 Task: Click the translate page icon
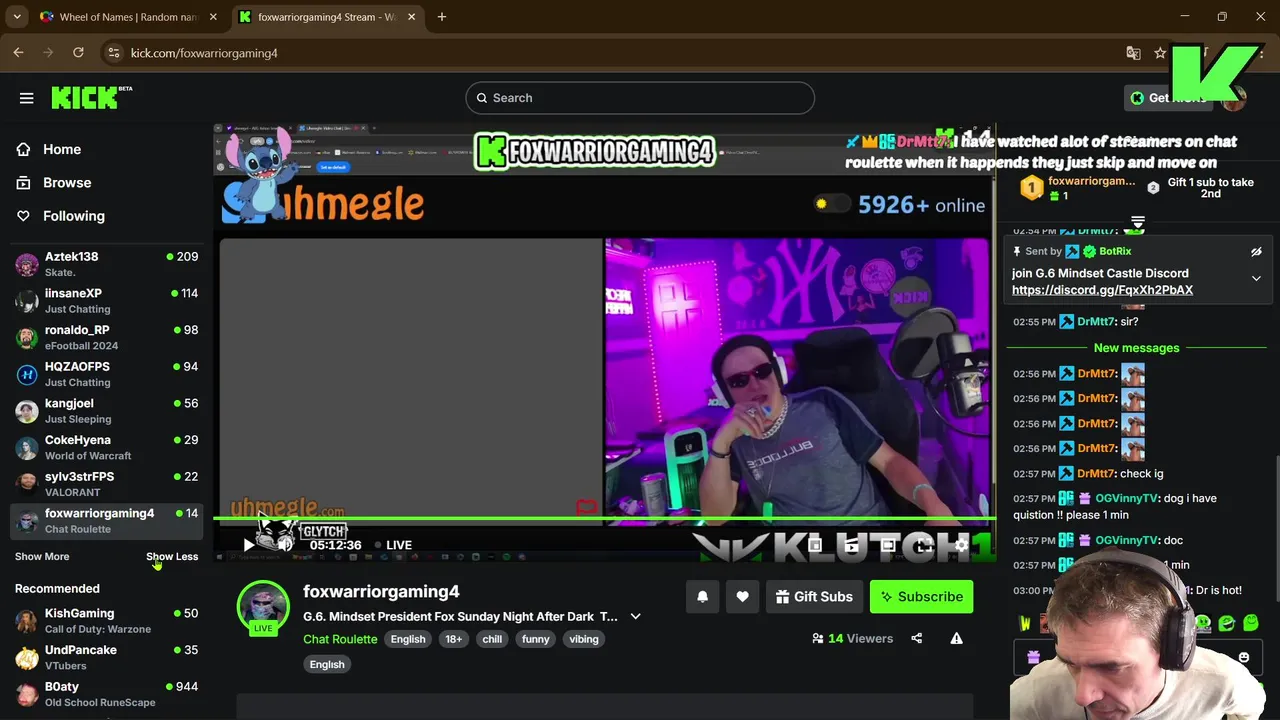[x=1133, y=53]
